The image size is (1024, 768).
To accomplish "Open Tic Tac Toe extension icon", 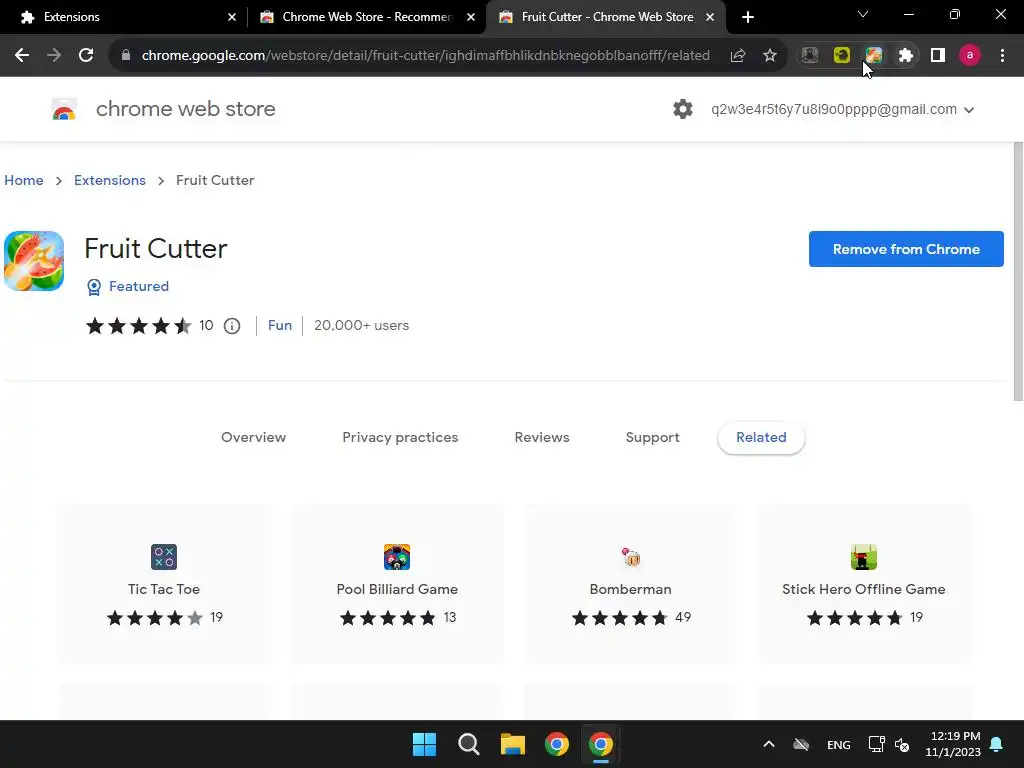I will tap(164, 557).
